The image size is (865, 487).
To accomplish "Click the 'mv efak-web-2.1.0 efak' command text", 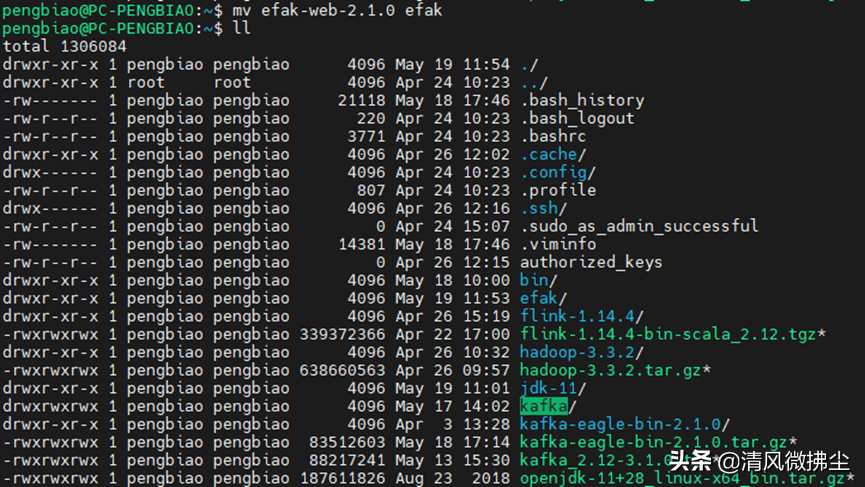I will tap(343, 10).
